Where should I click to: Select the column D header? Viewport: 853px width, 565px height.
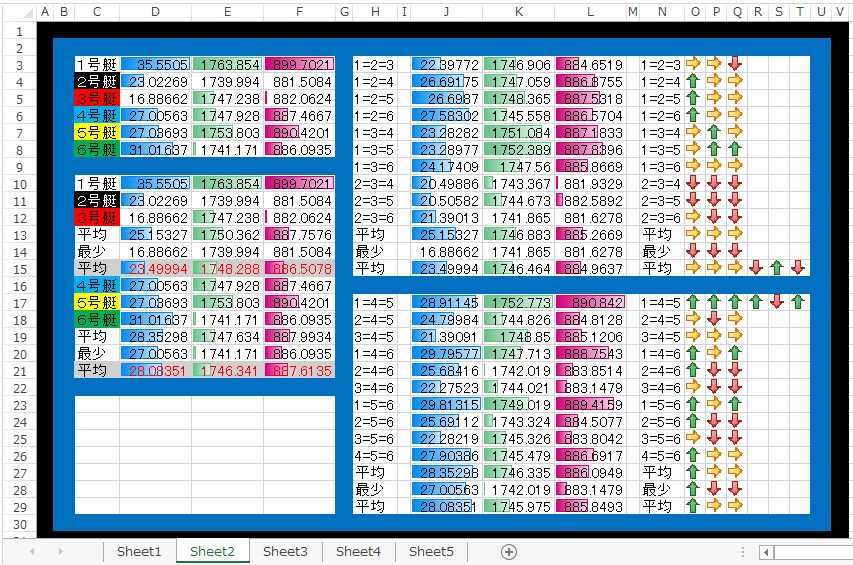[x=156, y=12]
